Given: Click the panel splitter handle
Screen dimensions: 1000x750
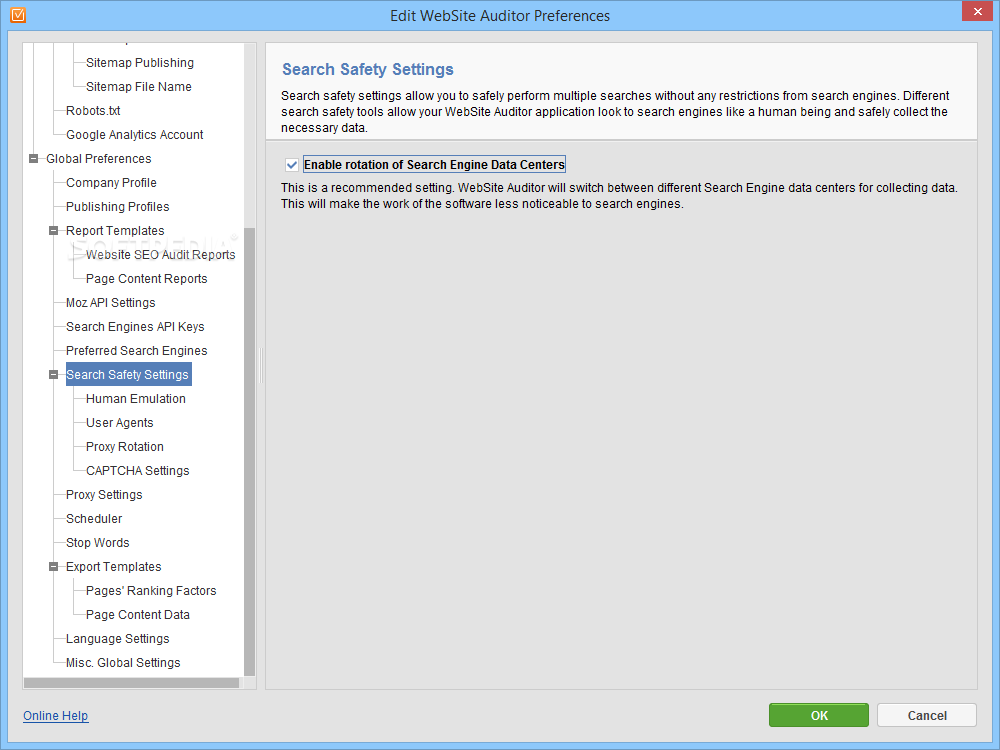Looking at the screenshot, I should (261, 365).
